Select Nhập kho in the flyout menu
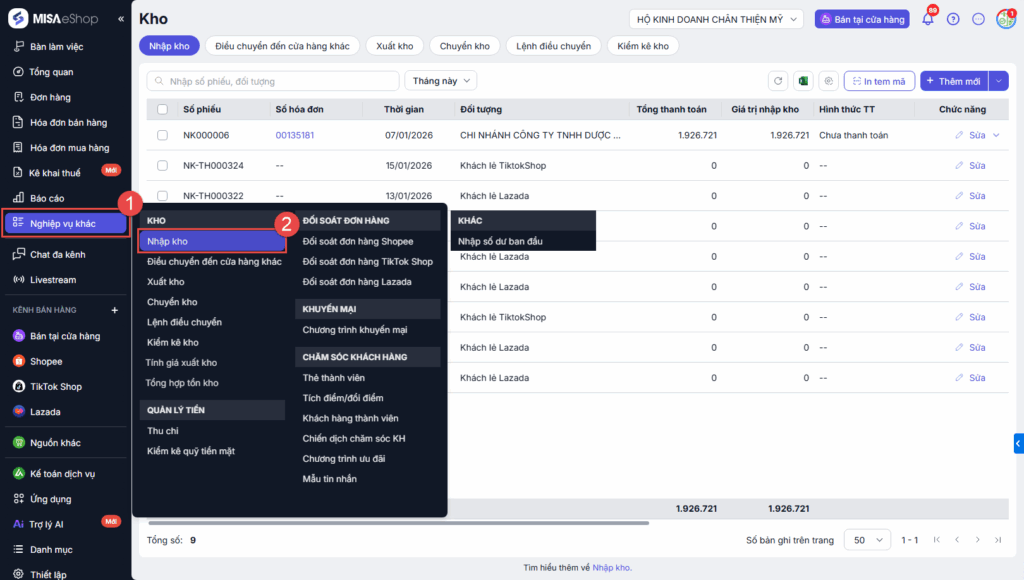1024x580 pixels. pyautogui.click(x=212, y=241)
